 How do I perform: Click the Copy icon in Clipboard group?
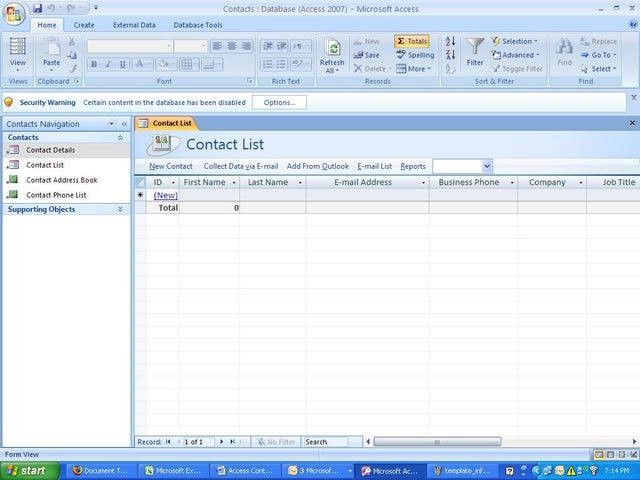(72, 55)
